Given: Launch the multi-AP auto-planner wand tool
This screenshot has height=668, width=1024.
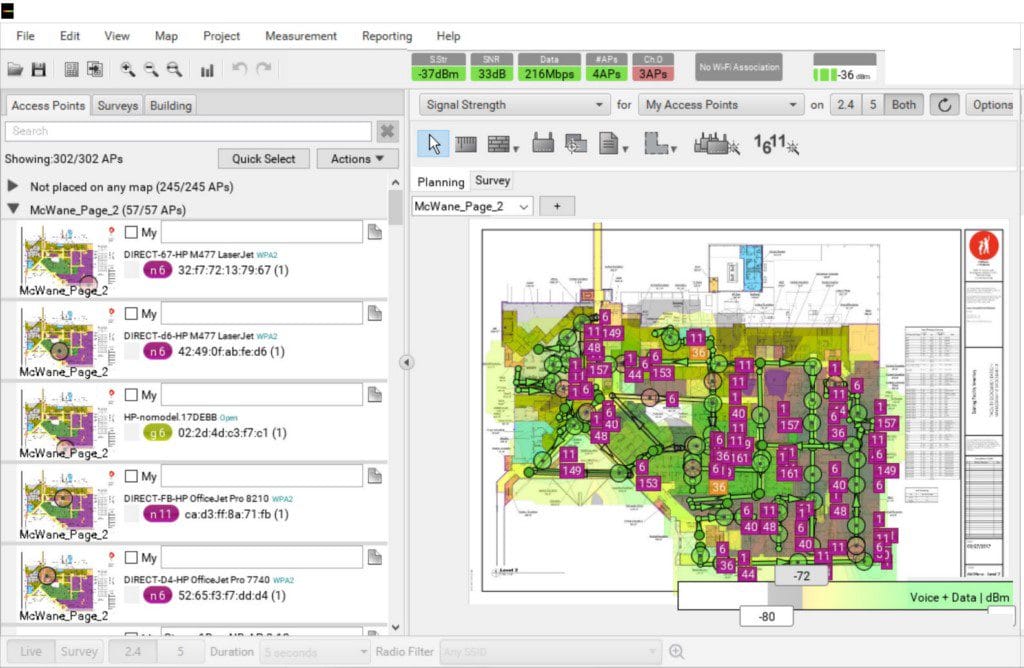Looking at the screenshot, I should 716,143.
